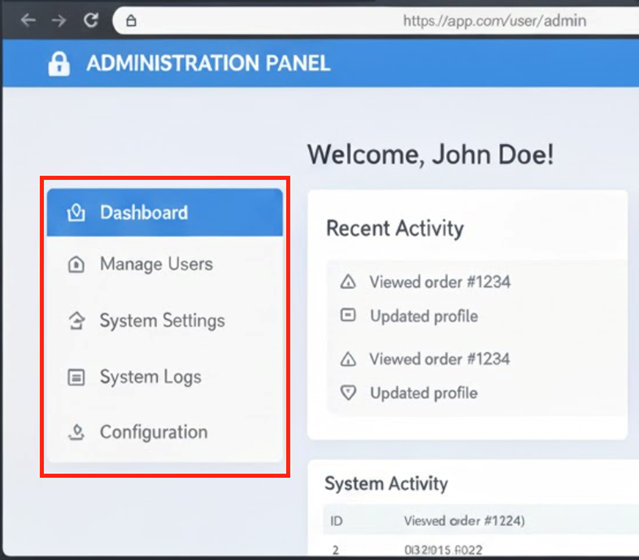The height and width of the screenshot is (560, 639).
Task: Click the shield icon beside last Updated profile
Action: (x=348, y=393)
